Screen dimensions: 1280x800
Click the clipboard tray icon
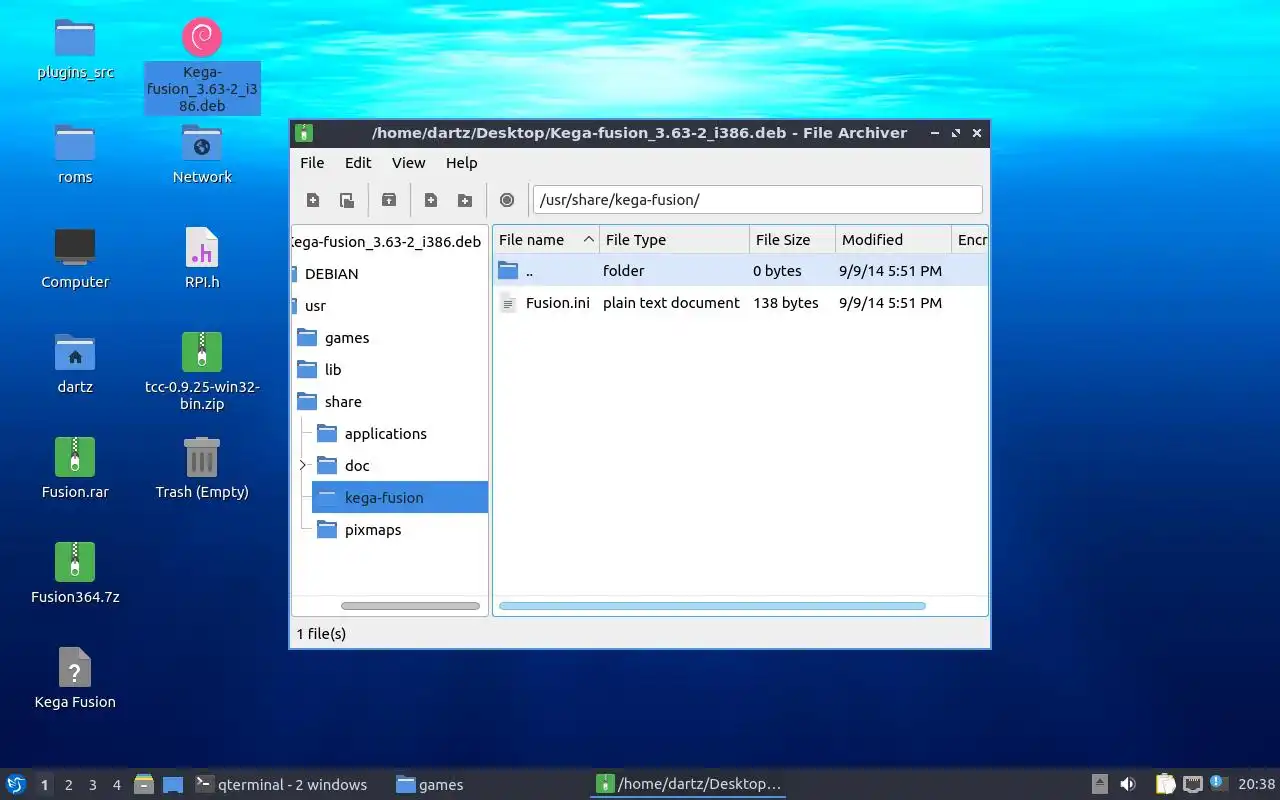(1165, 784)
